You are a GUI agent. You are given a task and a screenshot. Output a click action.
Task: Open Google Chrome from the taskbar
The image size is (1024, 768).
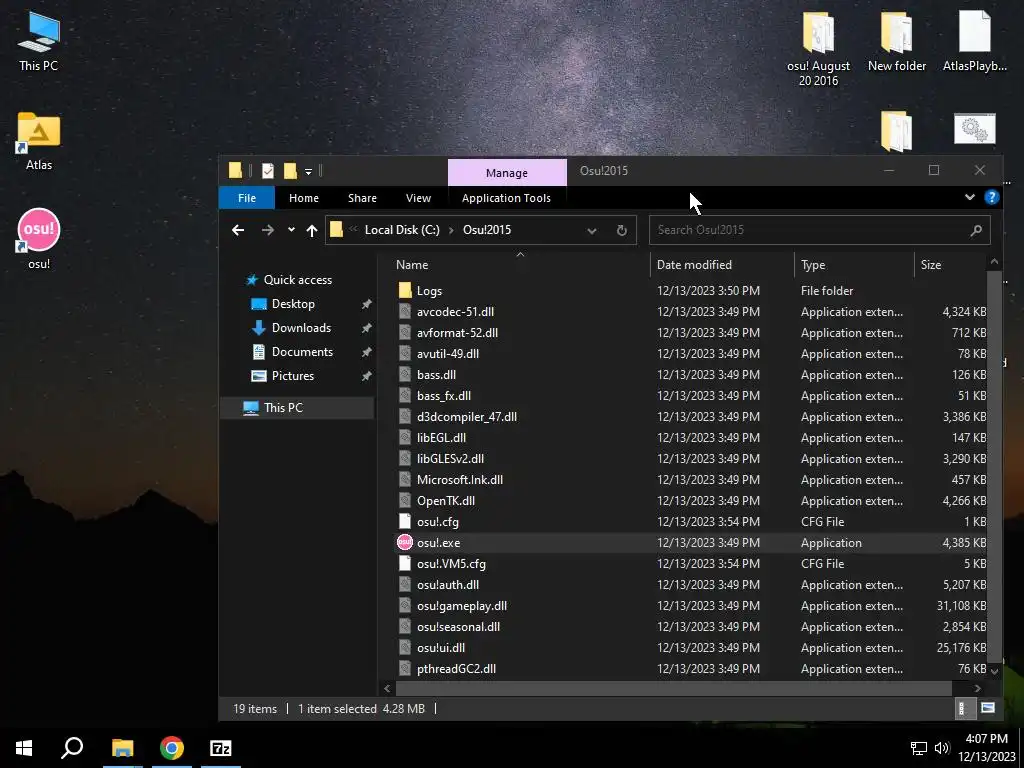pyautogui.click(x=172, y=748)
